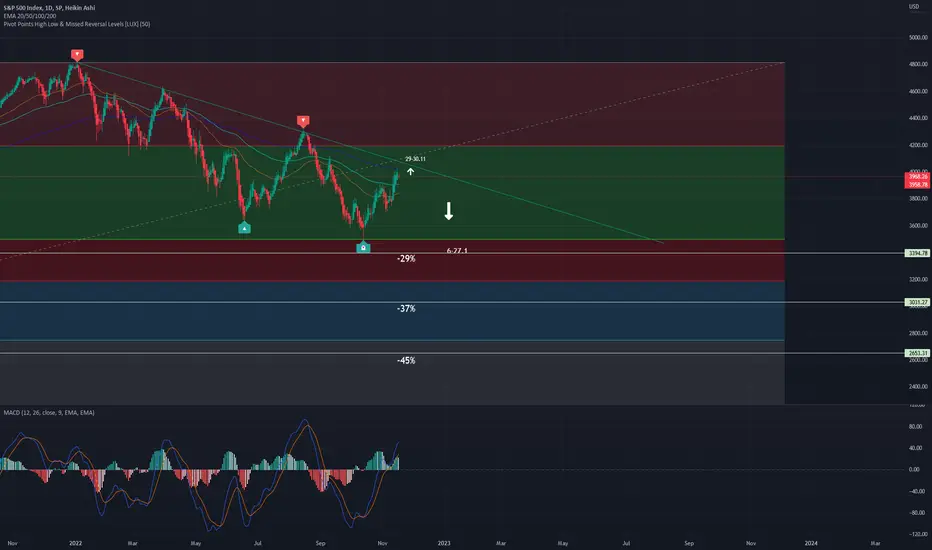This screenshot has height=550, width=932.
Task: Click the USD currency label on price axis
Action: (914, 7)
